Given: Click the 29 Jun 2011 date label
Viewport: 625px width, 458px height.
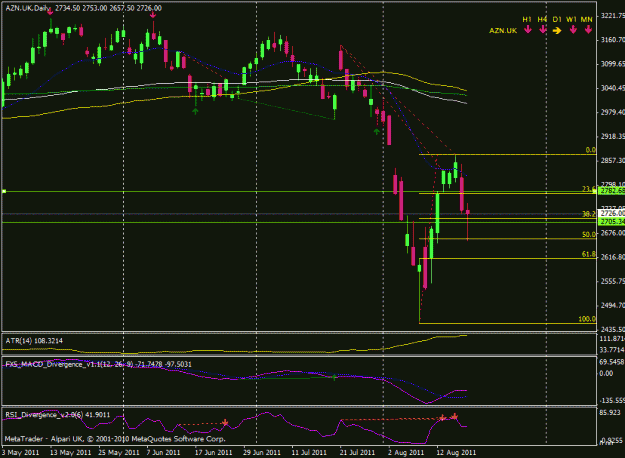Looking at the screenshot, I should point(262,452).
